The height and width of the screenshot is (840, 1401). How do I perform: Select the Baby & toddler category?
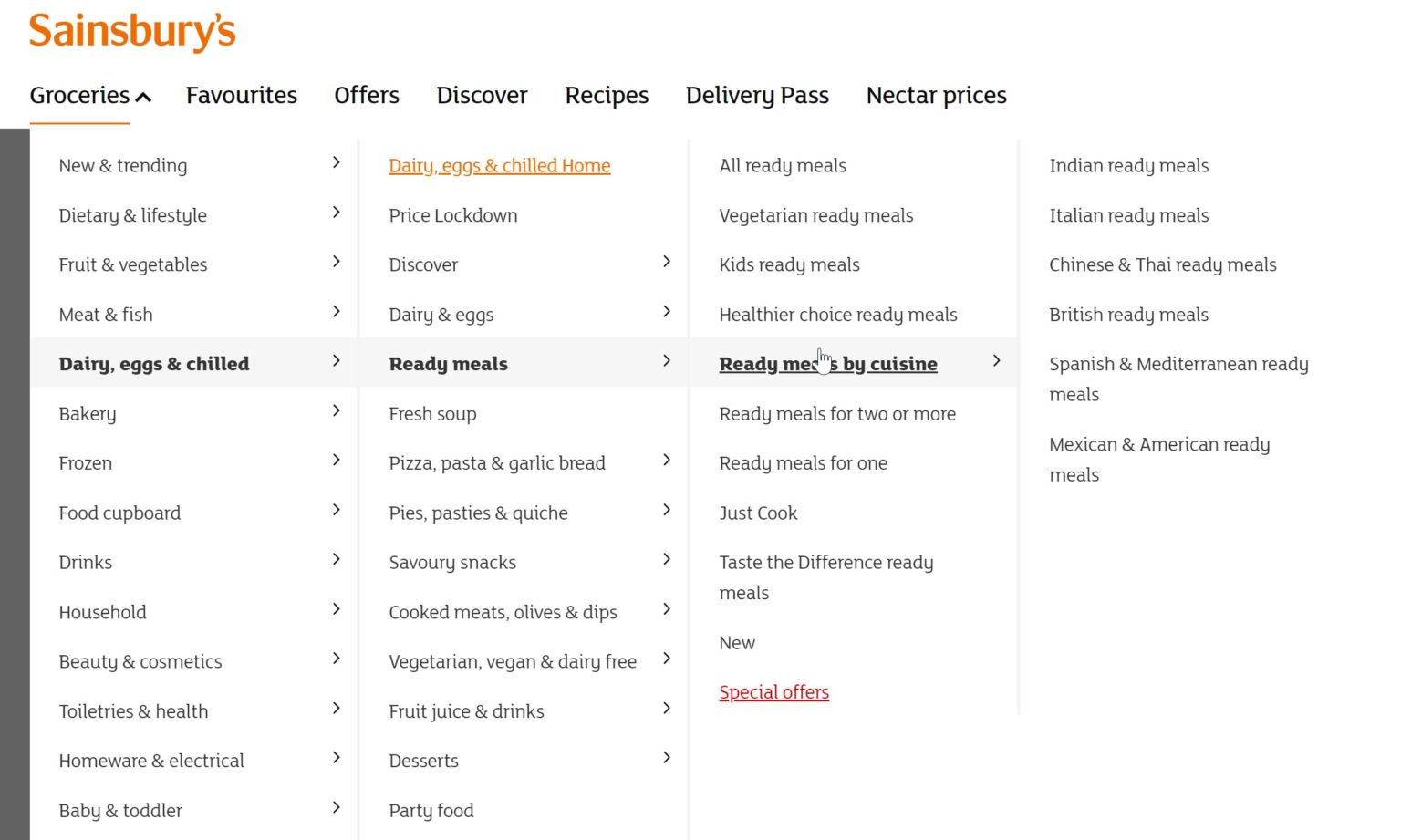point(119,810)
